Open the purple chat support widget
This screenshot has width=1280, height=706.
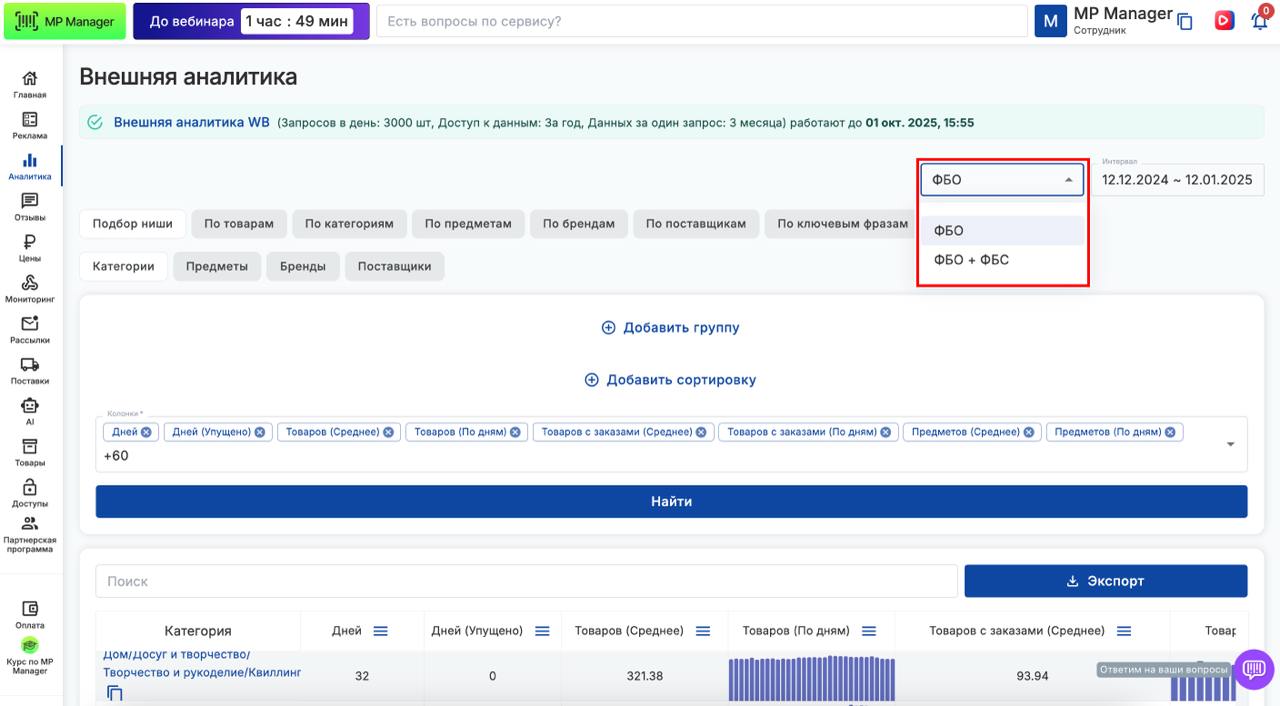1253,669
